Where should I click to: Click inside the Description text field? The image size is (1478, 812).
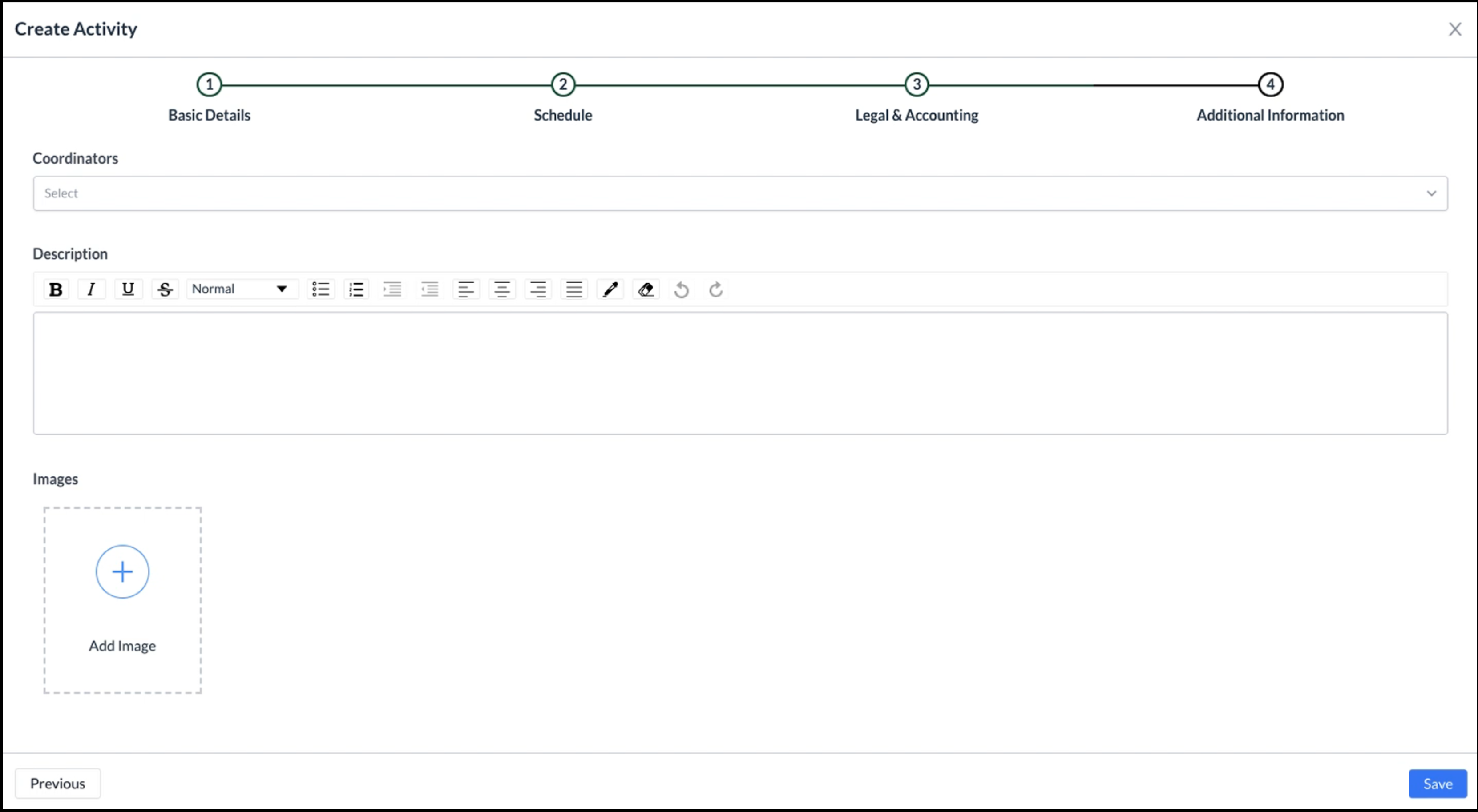click(740, 370)
